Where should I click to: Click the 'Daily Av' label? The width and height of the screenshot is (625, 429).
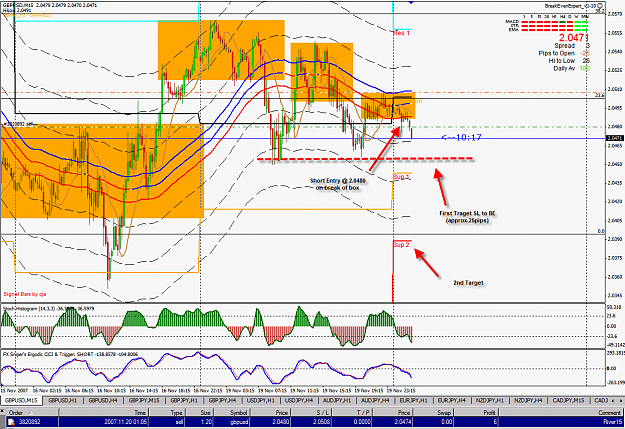click(x=564, y=68)
